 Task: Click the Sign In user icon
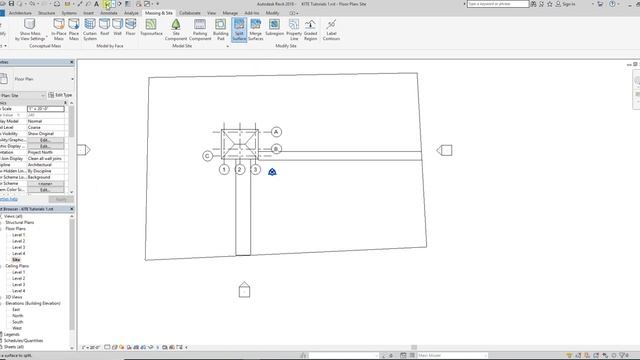point(558,4)
